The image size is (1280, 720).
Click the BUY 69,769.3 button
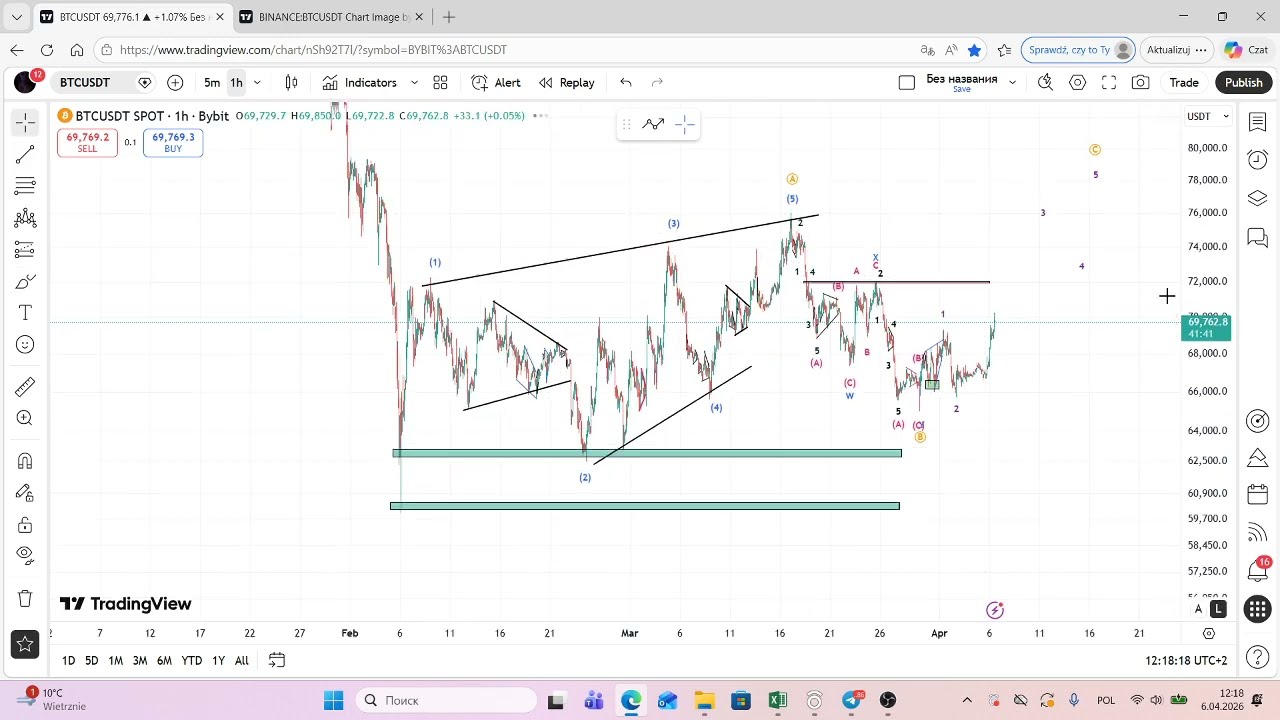point(173,143)
